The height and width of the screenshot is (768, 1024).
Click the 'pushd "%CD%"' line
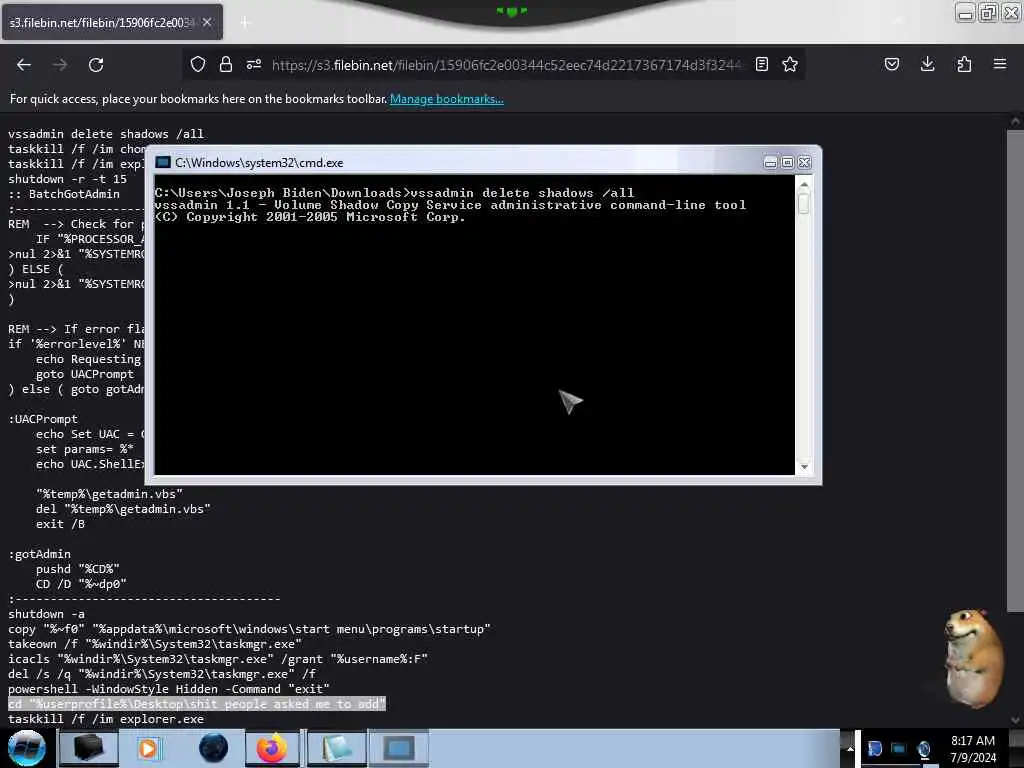[78, 569]
